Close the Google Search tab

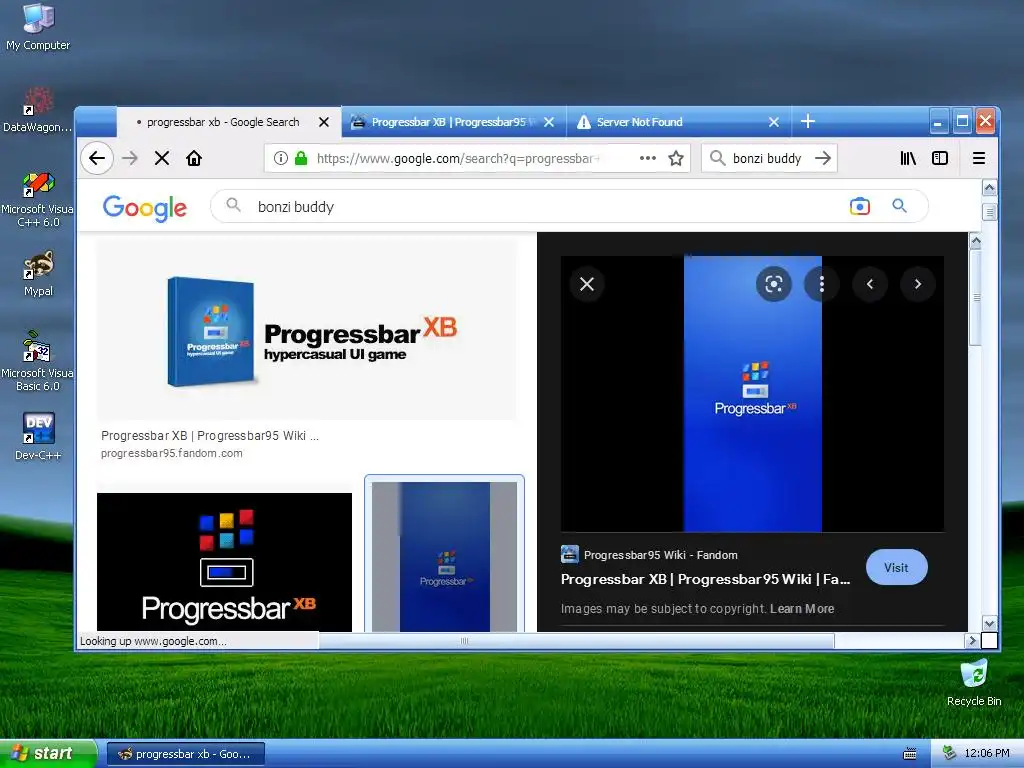324,122
